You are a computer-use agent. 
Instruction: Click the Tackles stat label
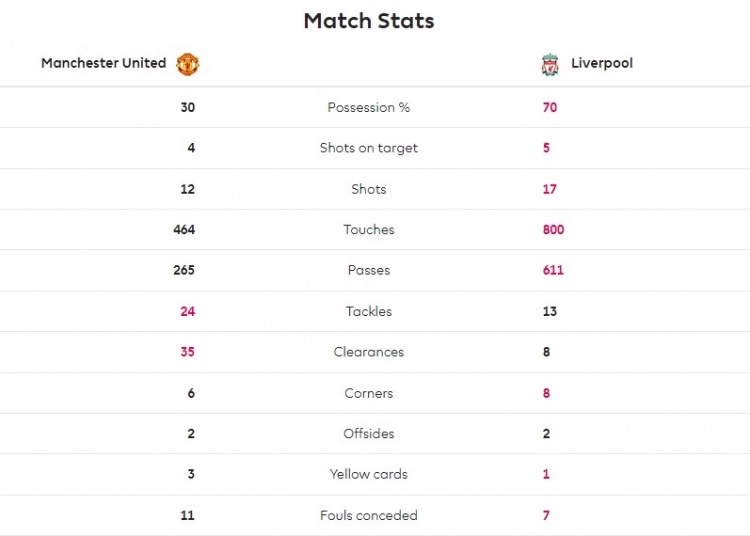[x=369, y=311]
